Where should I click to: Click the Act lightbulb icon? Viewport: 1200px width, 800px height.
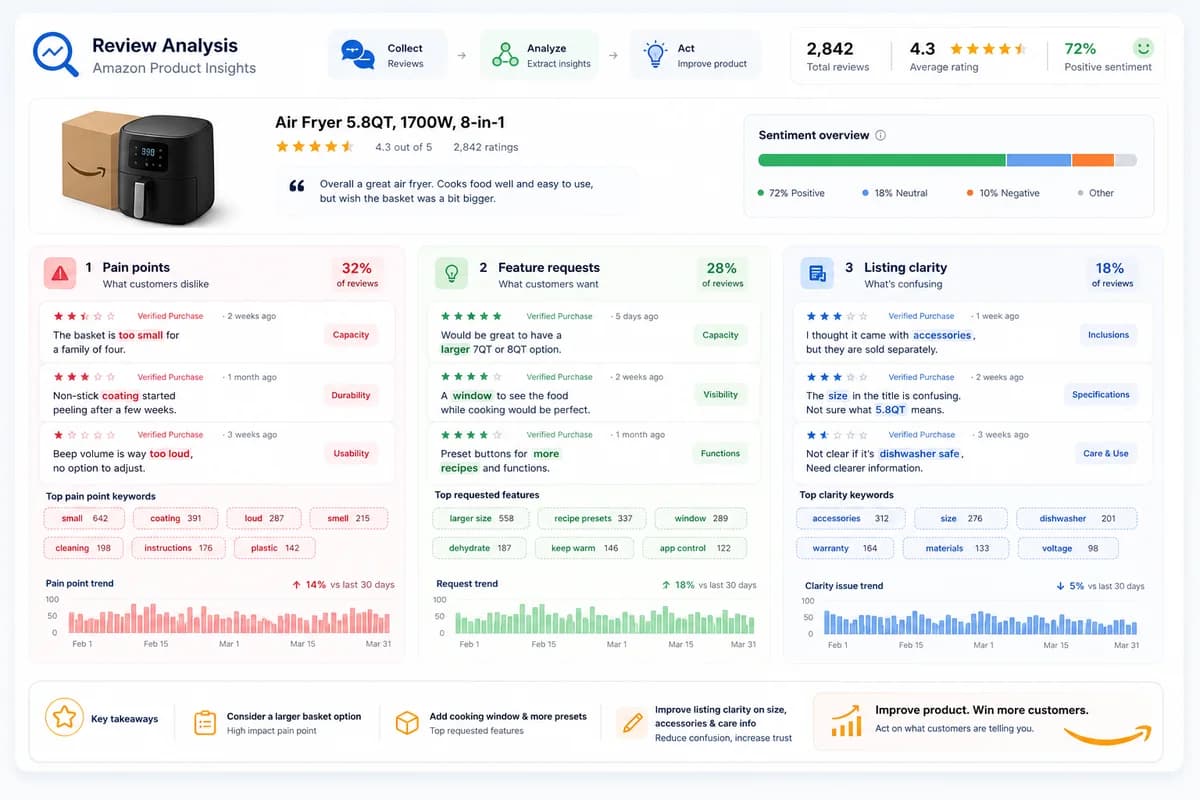pos(655,54)
